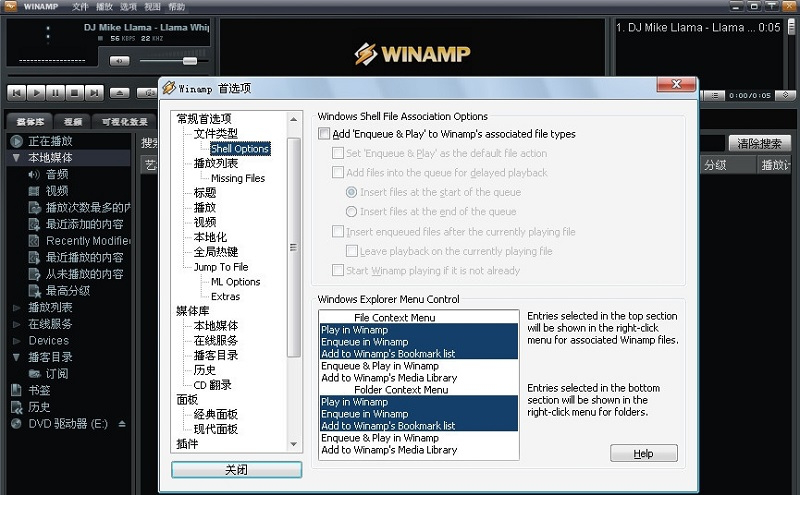Select Insert files at start of queue
Screen dimensions: 800x514
[x=352, y=192]
